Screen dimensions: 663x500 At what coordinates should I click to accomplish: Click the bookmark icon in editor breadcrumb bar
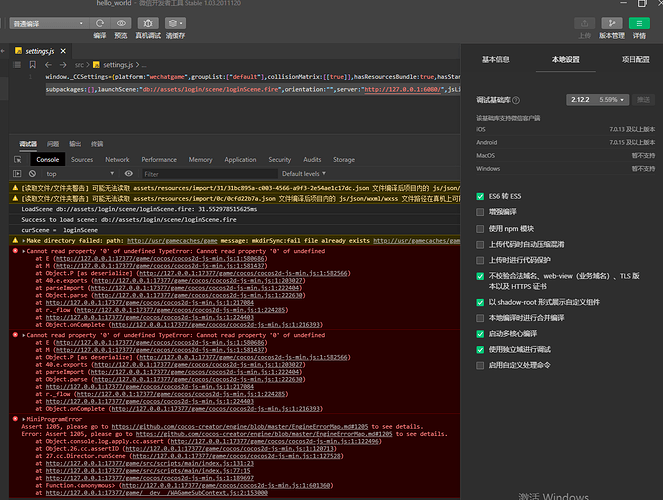point(33,65)
